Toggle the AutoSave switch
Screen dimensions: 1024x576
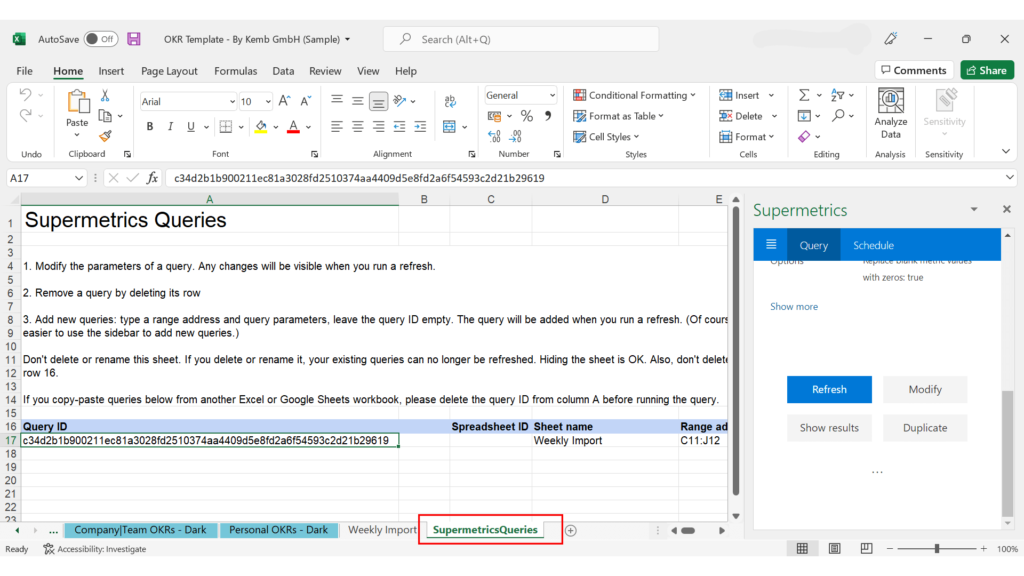coord(101,39)
